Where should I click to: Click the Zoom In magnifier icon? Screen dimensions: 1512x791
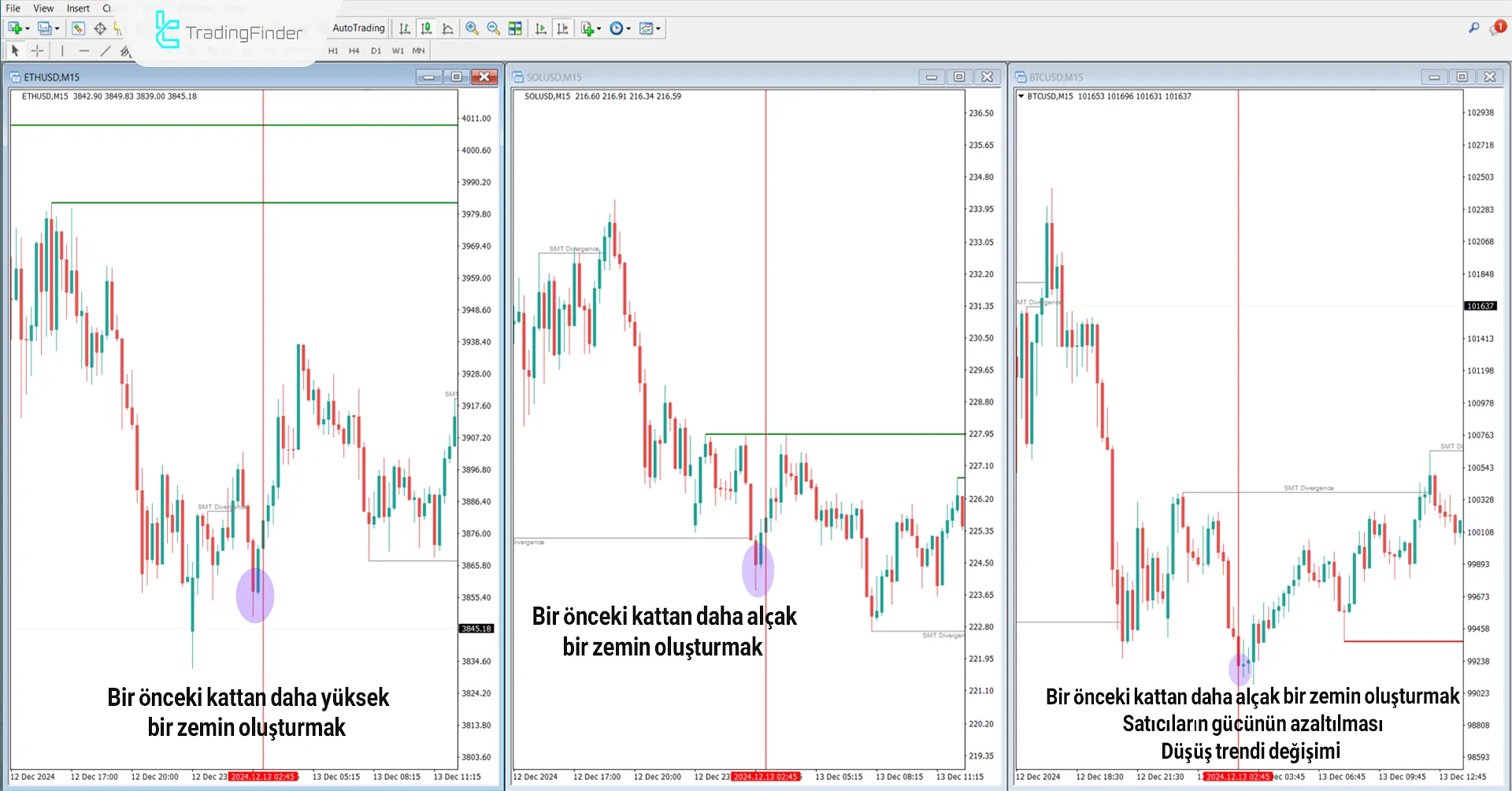[x=472, y=28]
